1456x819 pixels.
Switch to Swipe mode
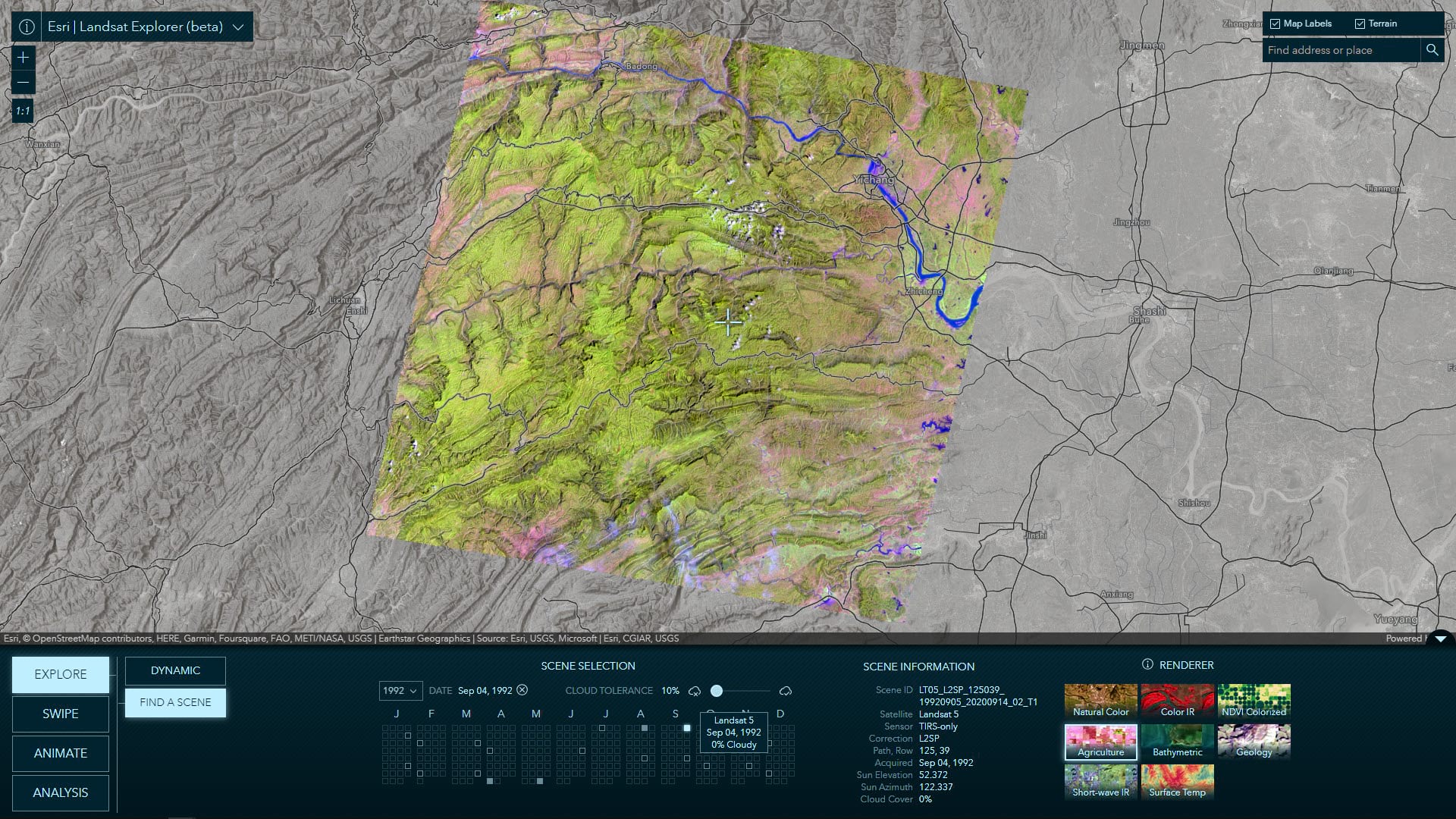(61, 714)
